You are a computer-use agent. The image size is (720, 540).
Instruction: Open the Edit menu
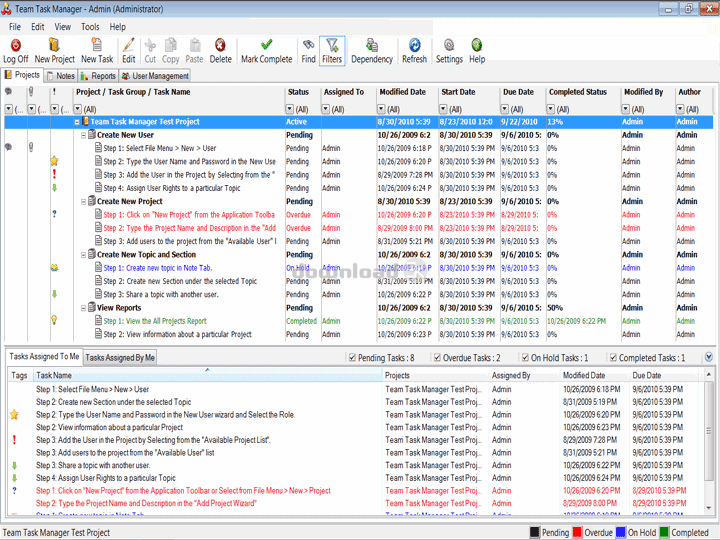point(38,27)
